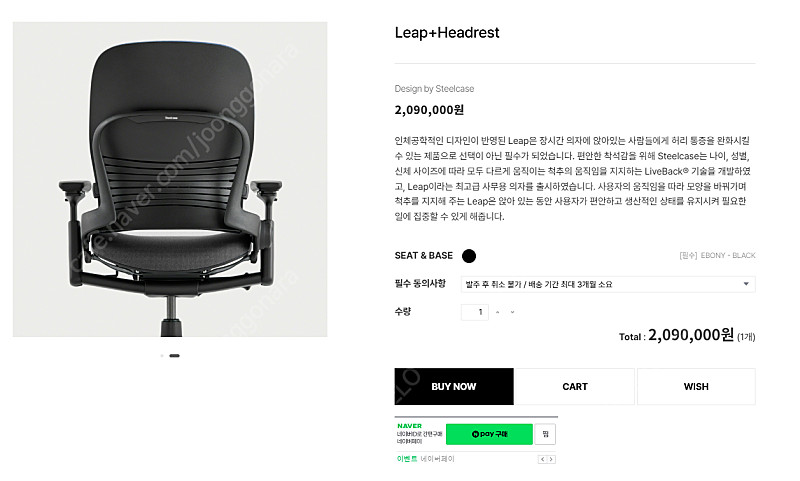Click the quantity input field
Screen dimensions: 800x481
pos(474,312)
